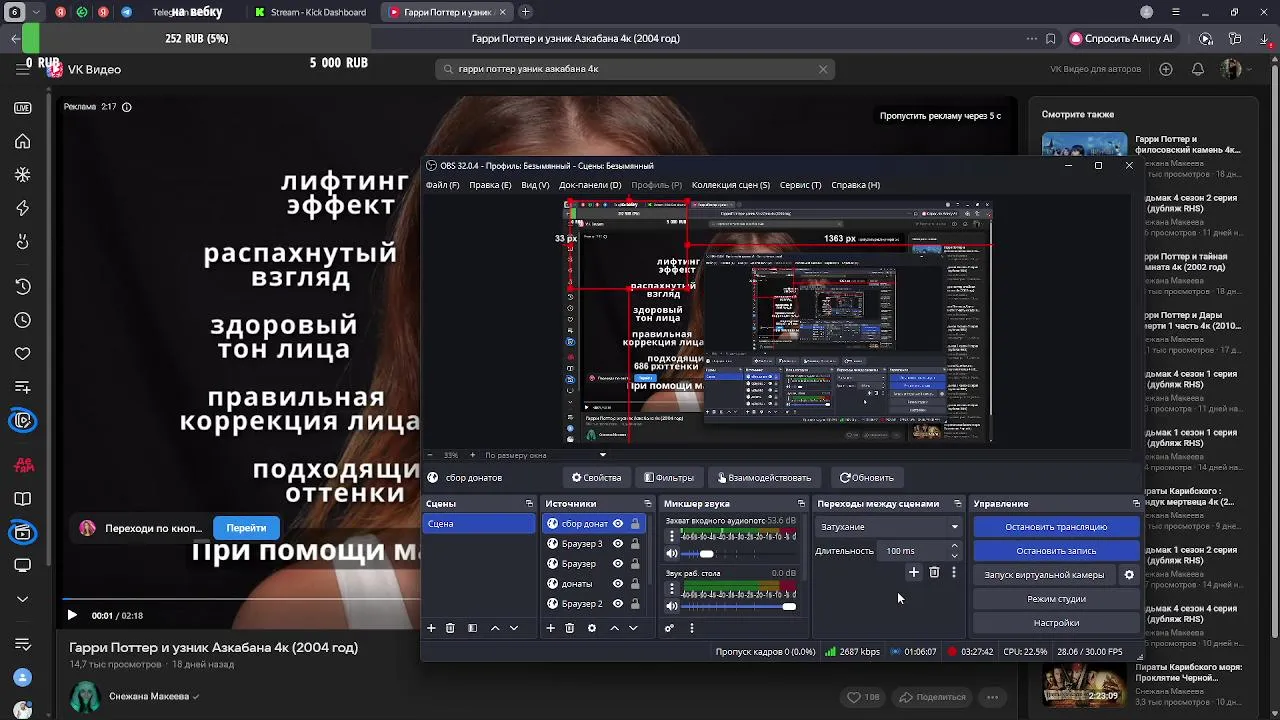Stop the stream with Остановить трансляцию
This screenshot has height=720, width=1280.
[x=1056, y=527]
